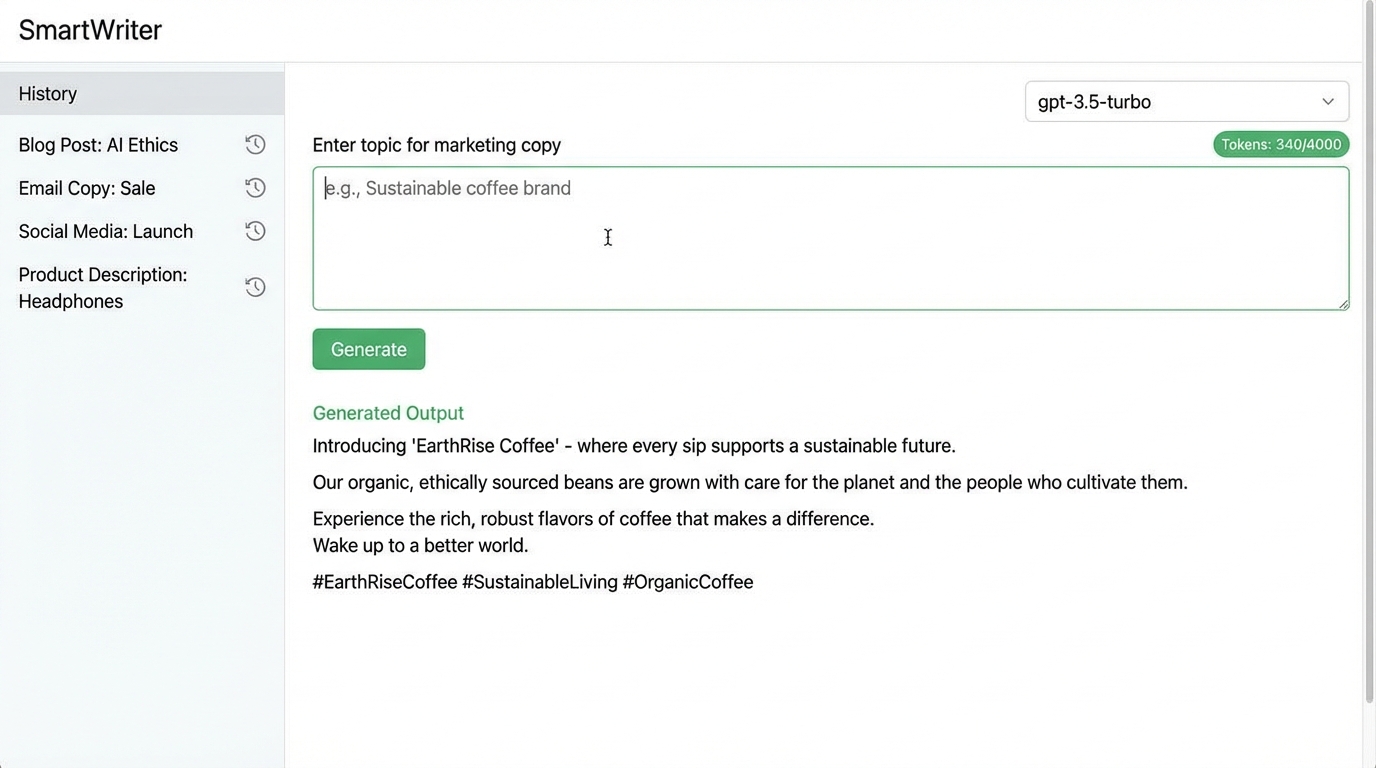1376x768 pixels.
Task: Click the vertical page scrollbar
Action: (x=1369, y=350)
